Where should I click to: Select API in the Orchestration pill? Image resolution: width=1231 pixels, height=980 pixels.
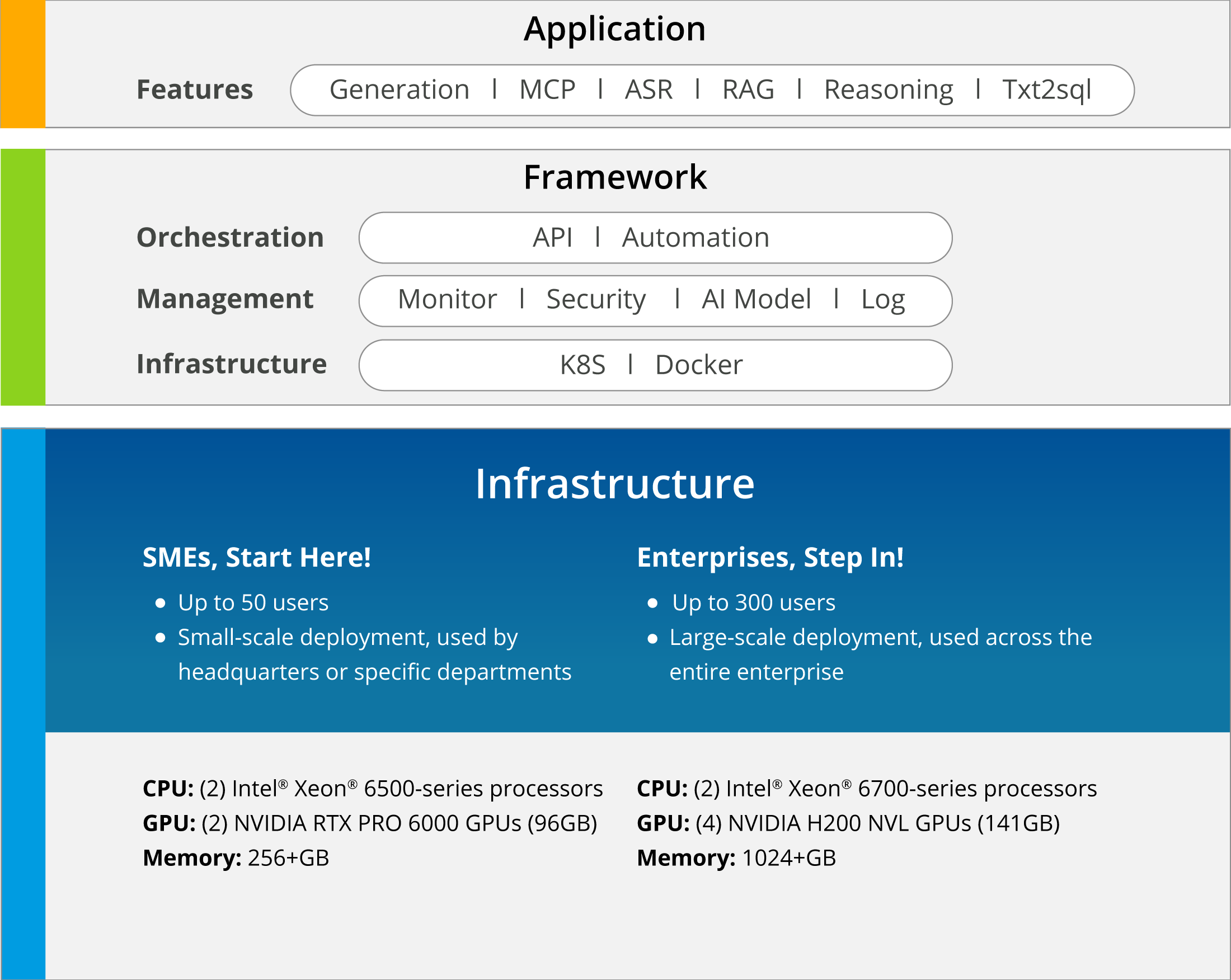coord(552,237)
